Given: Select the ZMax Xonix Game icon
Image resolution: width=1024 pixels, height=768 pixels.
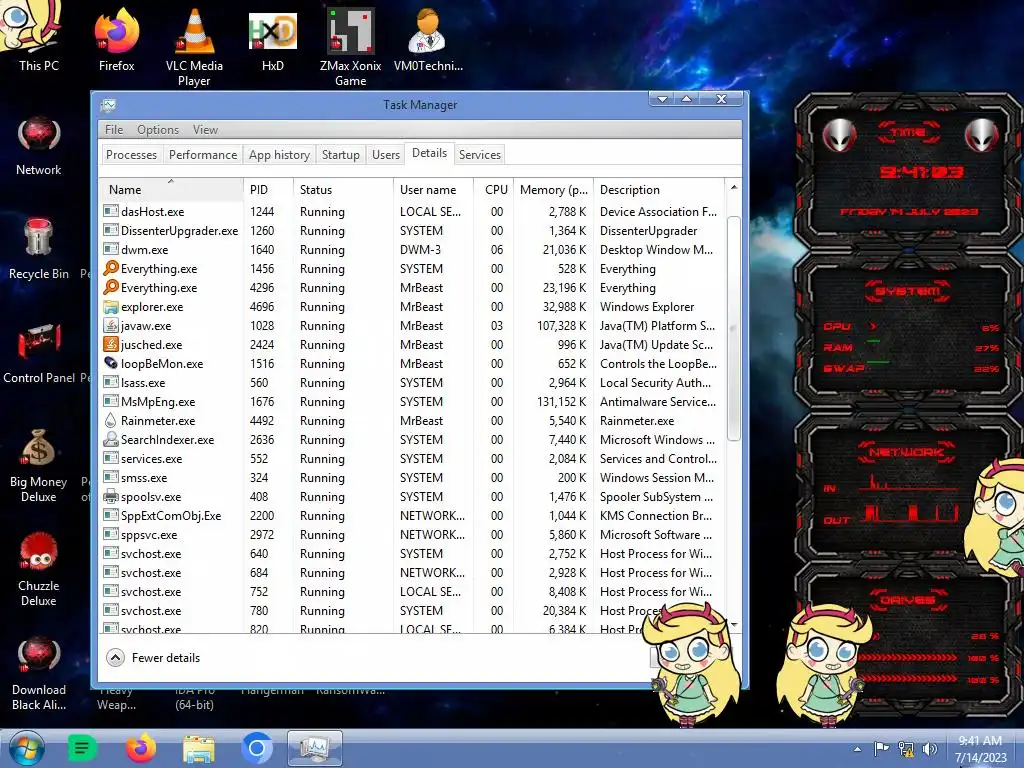Looking at the screenshot, I should [x=351, y=47].
